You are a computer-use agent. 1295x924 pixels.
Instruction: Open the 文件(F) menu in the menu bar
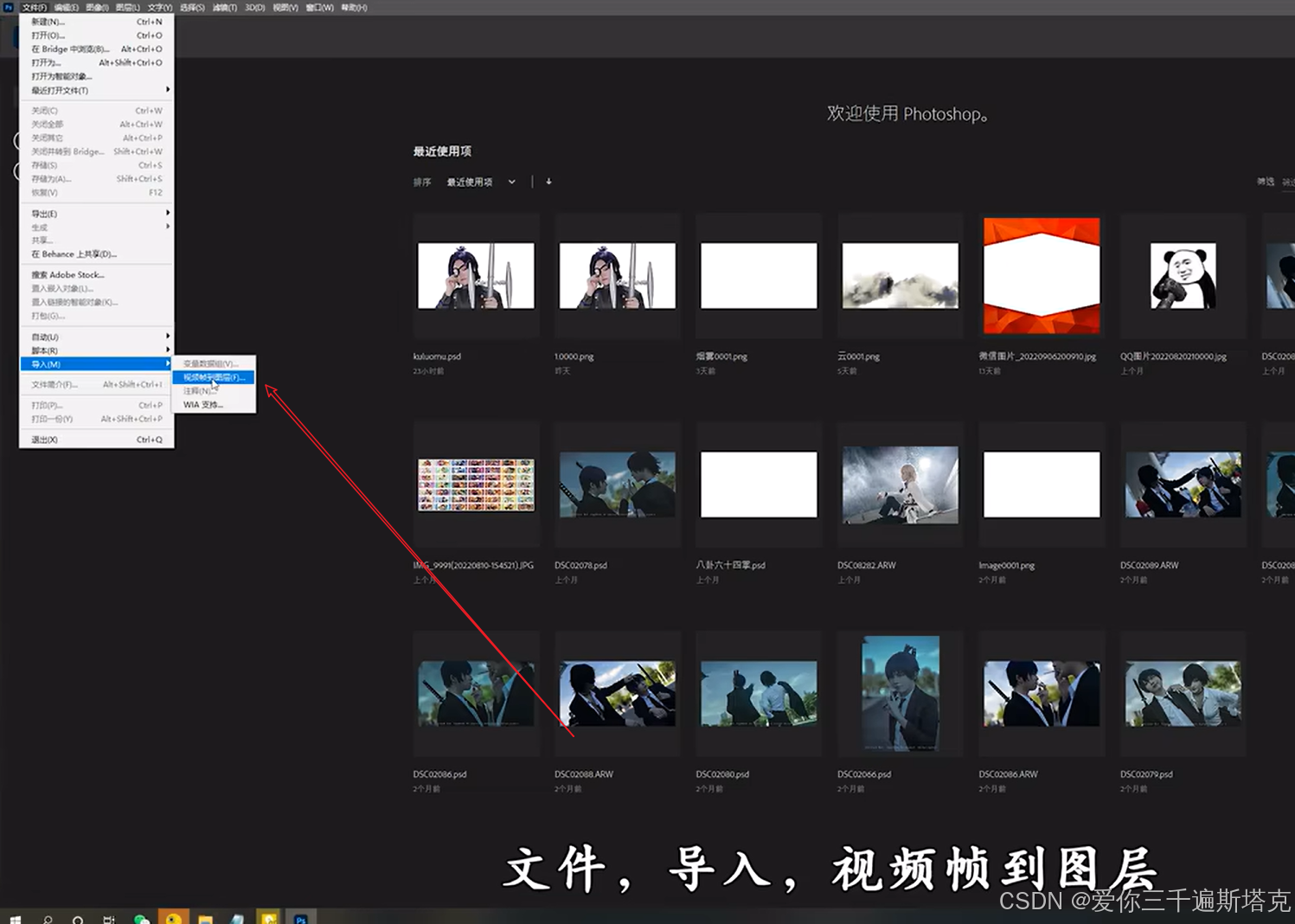[35, 7]
